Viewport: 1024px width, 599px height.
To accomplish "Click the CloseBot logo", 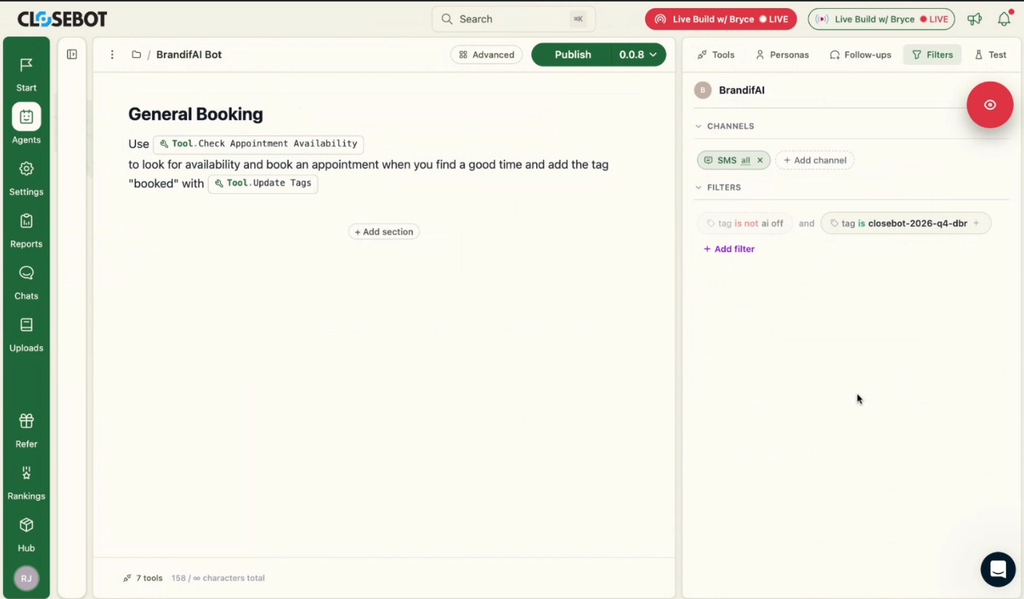I will [62, 19].
